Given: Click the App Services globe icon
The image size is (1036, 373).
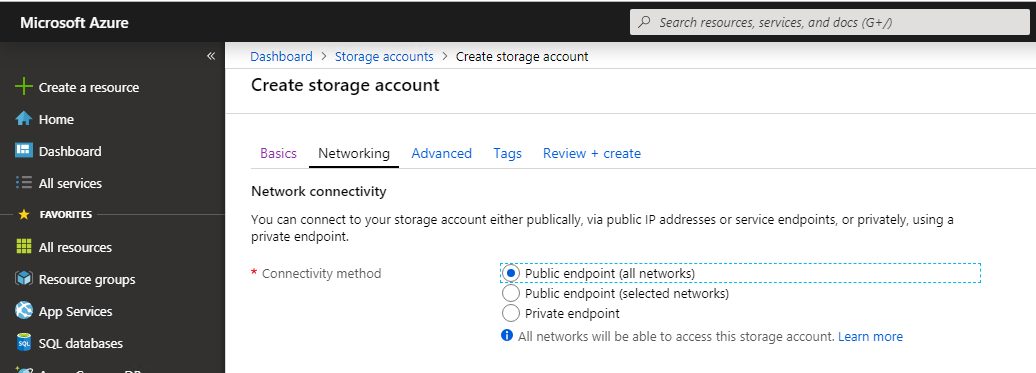Looking at the screenshot, I should pyautogui.click(x=23, y=311).
